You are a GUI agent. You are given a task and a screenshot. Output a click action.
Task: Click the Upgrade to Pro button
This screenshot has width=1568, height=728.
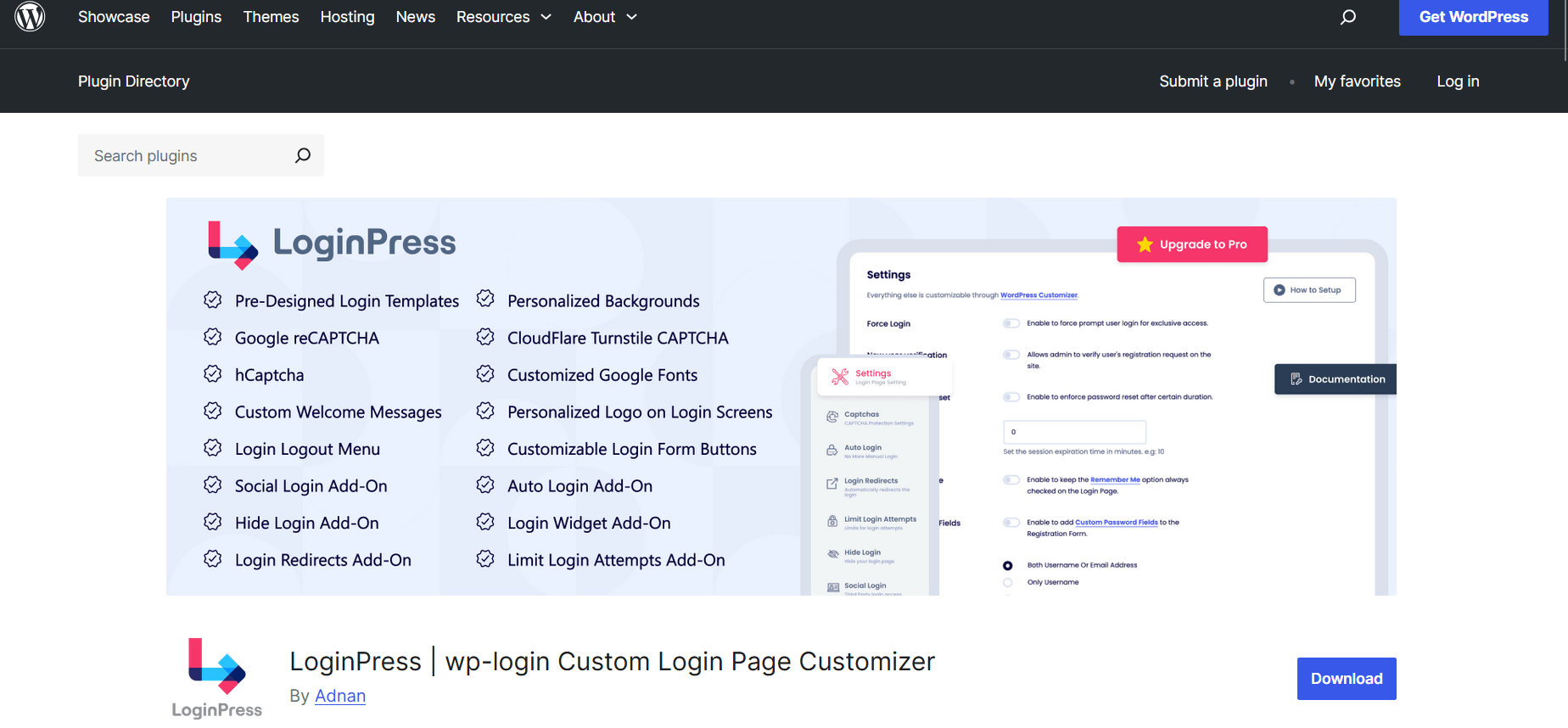coord(1192,244)
